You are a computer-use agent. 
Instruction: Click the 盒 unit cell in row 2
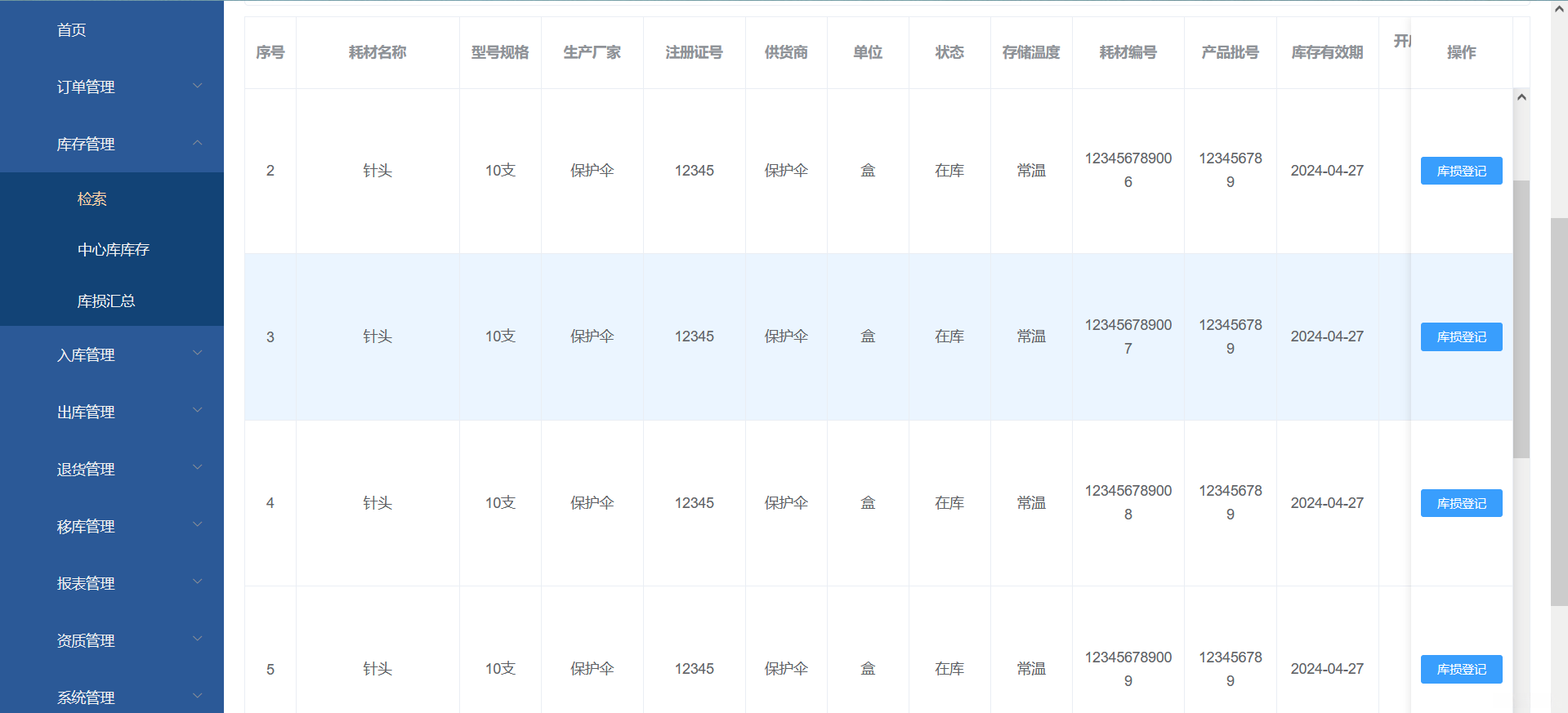(x=868, y=171)
